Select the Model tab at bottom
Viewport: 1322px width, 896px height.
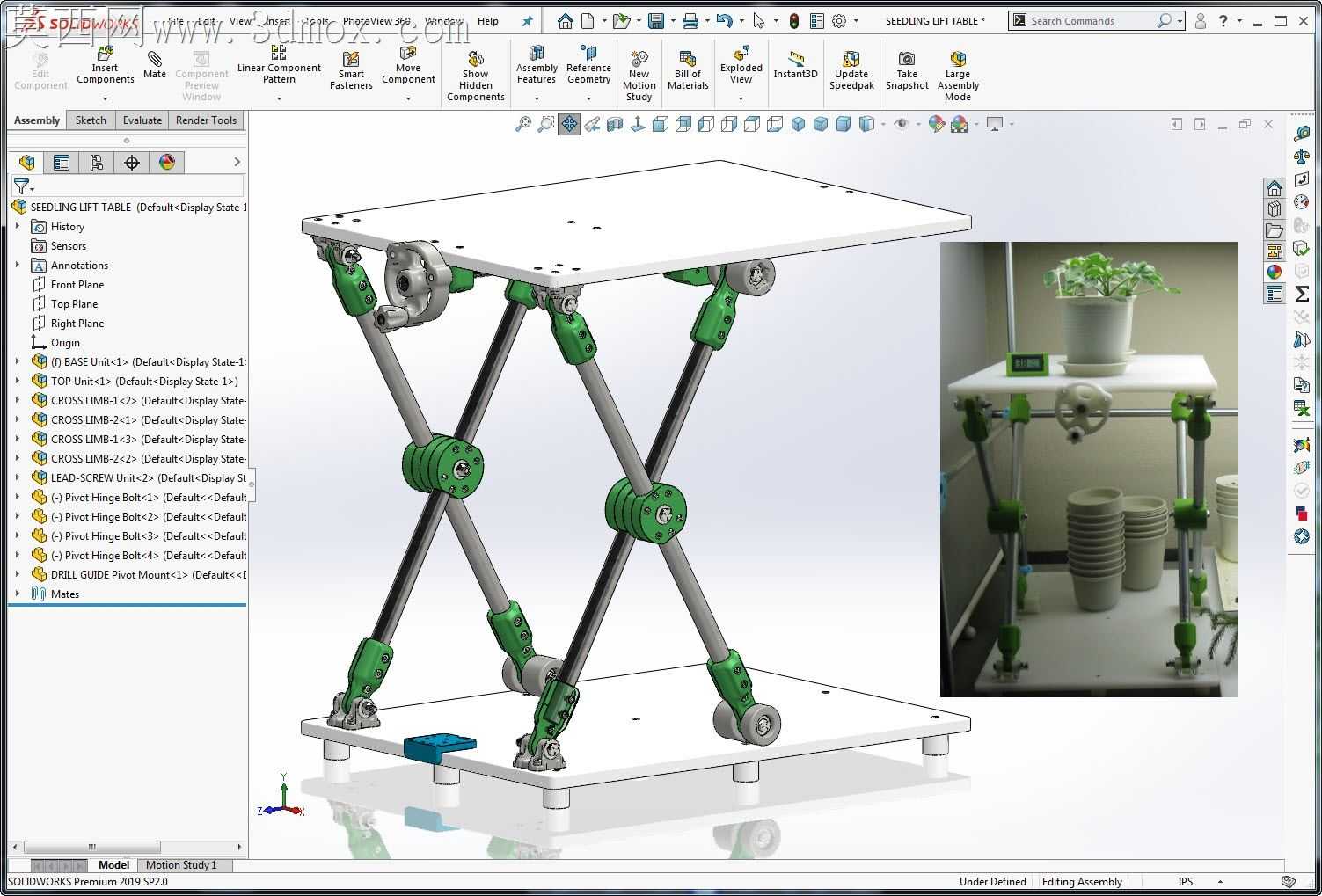click(113, 865)
